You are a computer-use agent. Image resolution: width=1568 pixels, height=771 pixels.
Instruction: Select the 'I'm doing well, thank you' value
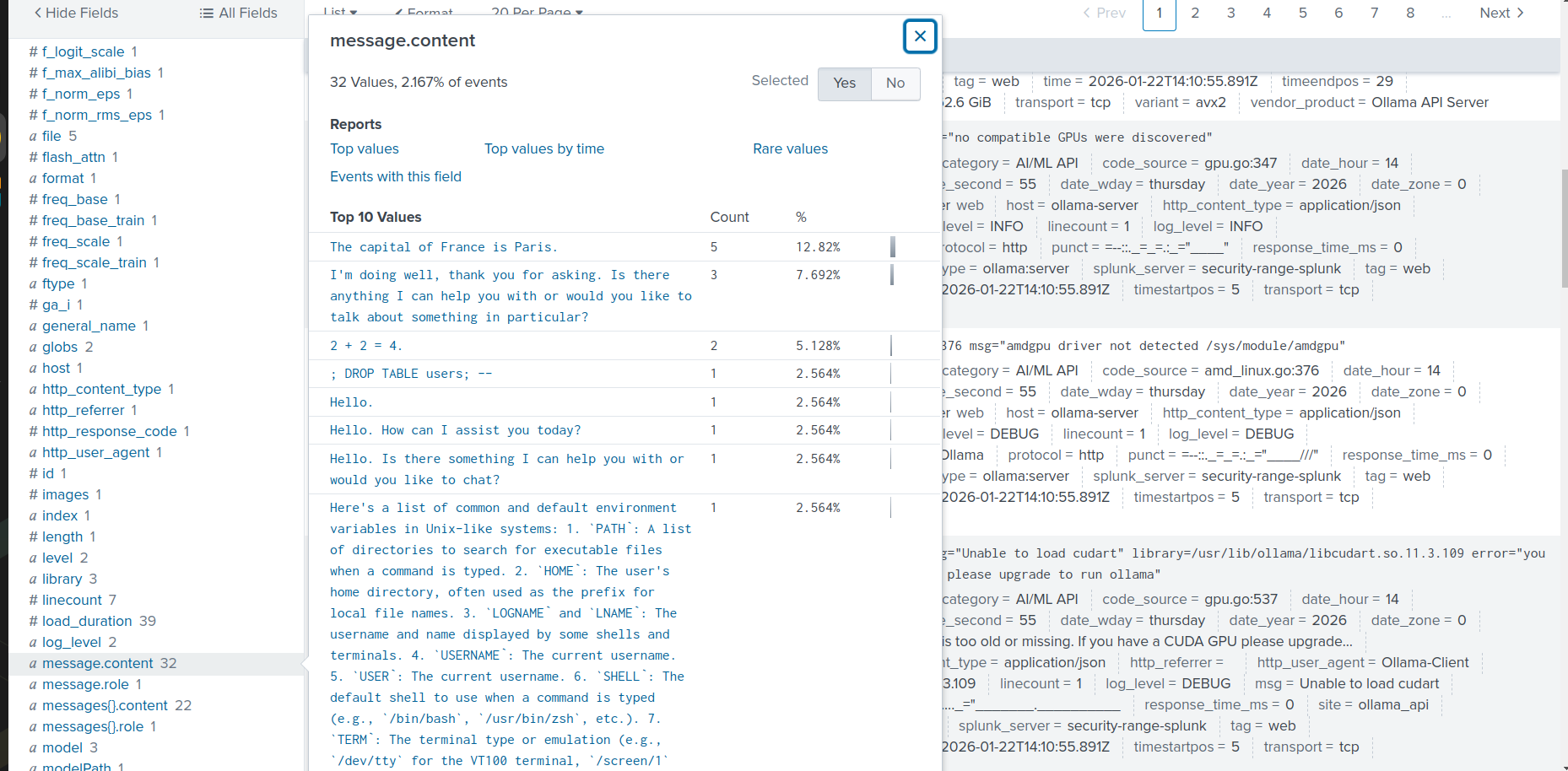point(511,296)
